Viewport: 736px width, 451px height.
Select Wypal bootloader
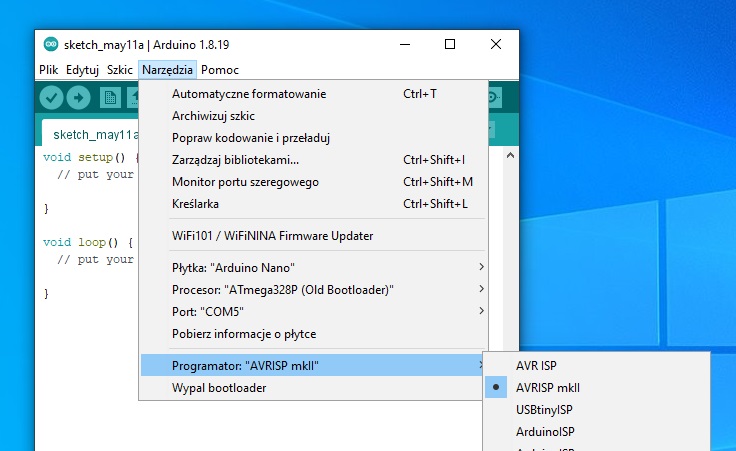coord(314,388)
